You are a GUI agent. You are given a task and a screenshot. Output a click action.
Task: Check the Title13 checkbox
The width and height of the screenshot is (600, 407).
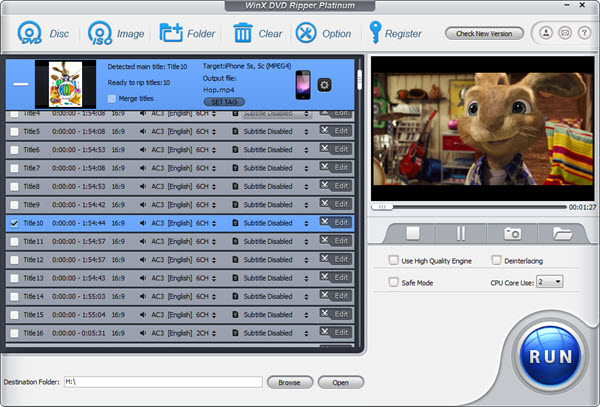click(x=15, y=278)
